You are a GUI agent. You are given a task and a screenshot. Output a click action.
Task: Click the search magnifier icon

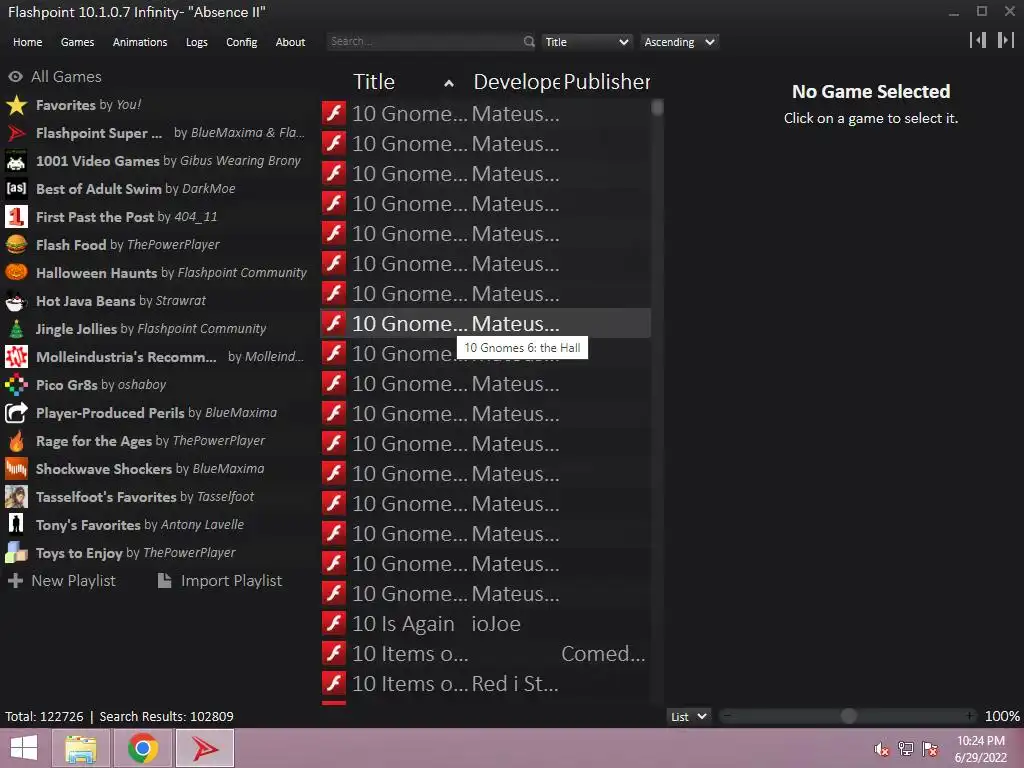coord(529,41)
